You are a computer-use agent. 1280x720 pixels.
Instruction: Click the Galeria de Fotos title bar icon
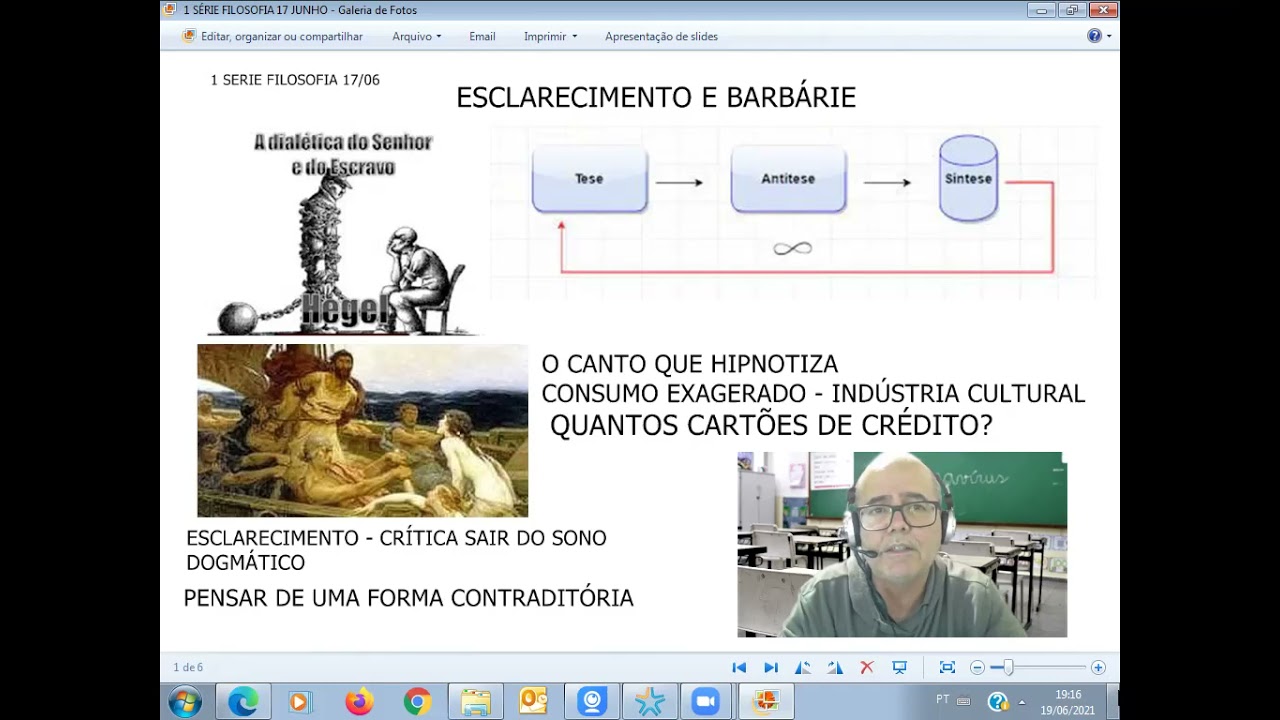pos(171,10)
